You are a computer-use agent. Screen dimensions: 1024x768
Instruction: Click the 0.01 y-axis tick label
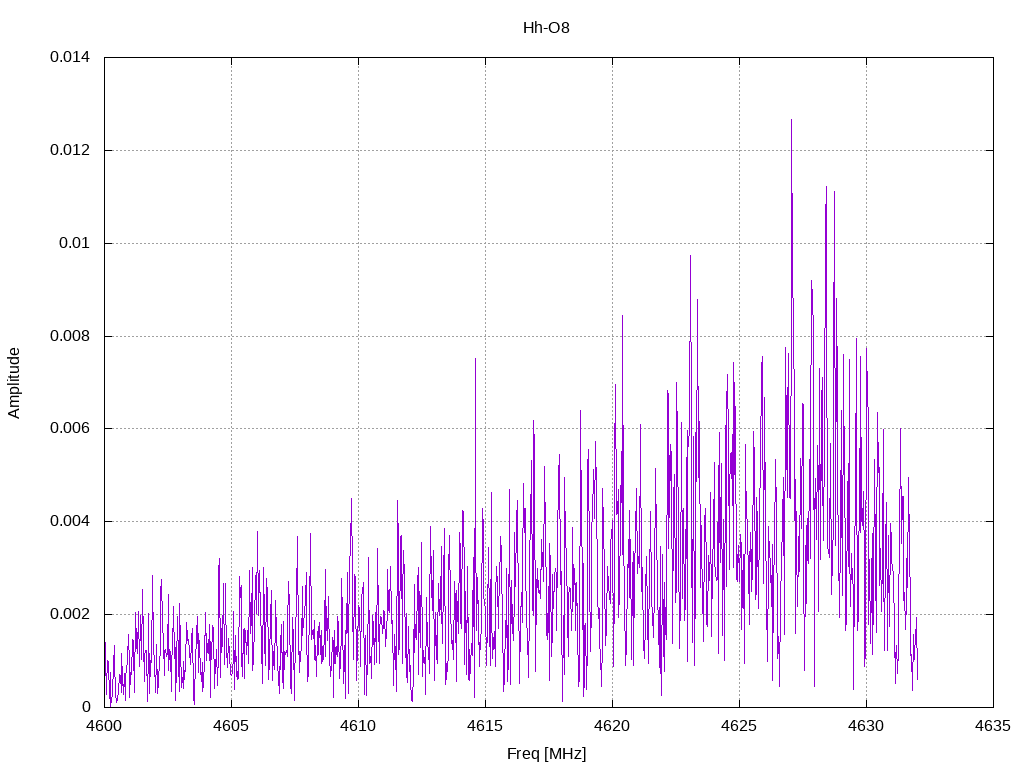[x=74, y=243]
